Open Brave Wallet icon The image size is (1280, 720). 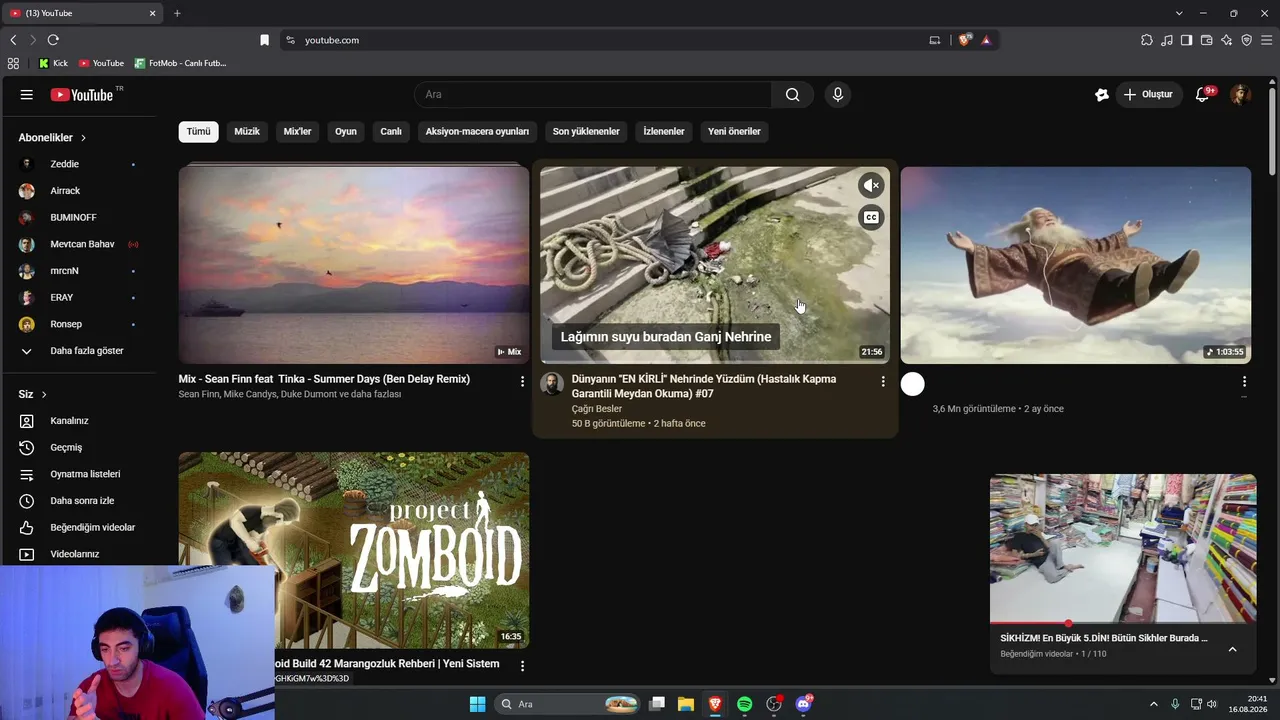pyautogui.click(x=1207, y=40)
